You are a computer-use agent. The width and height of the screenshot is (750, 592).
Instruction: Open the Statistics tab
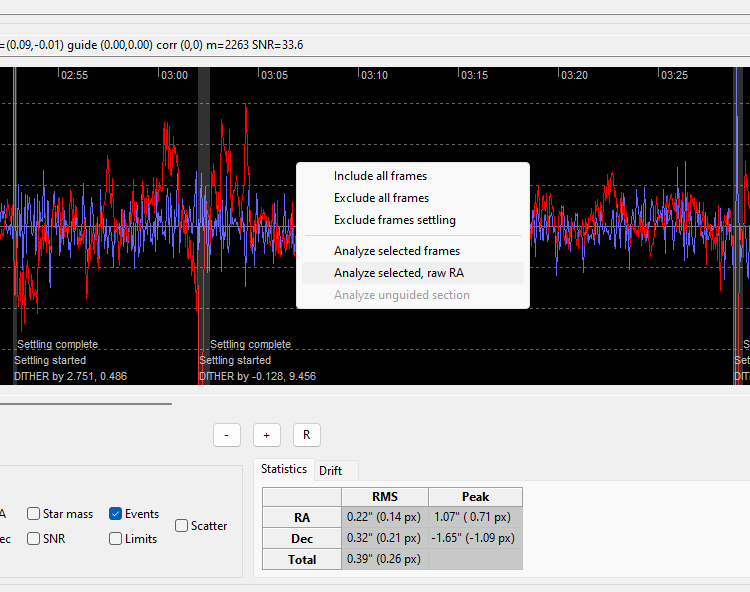284,469
